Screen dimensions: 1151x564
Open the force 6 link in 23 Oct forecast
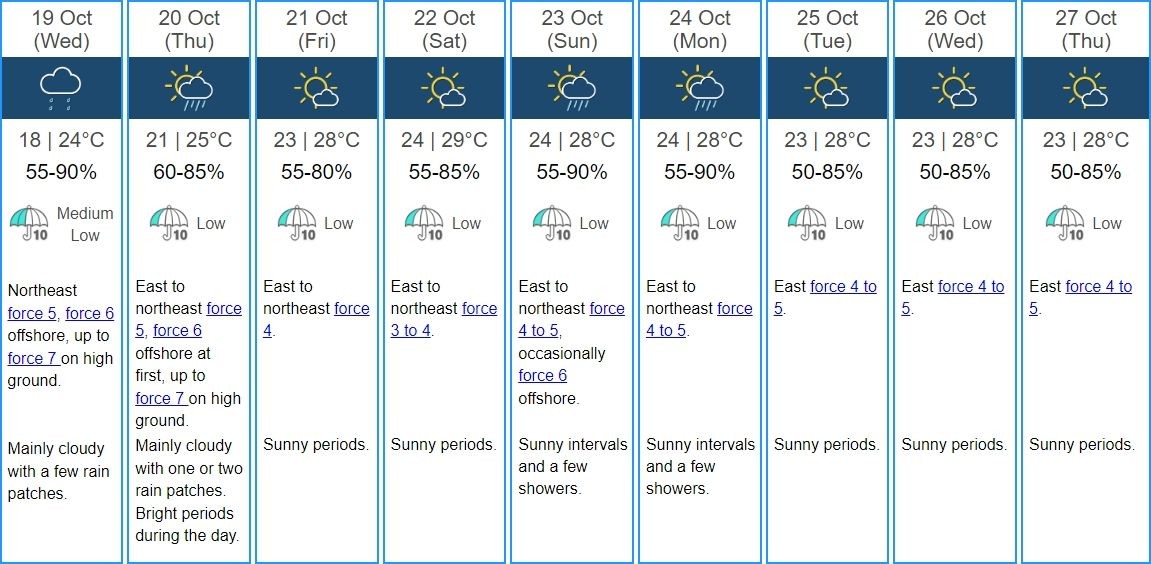[542, 375]
